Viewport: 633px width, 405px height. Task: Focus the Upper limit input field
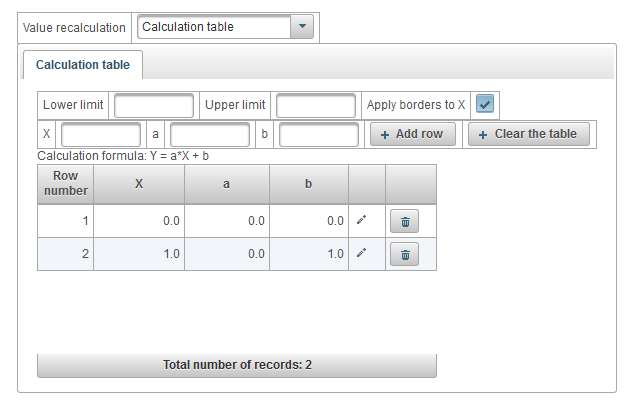[316, 105]
